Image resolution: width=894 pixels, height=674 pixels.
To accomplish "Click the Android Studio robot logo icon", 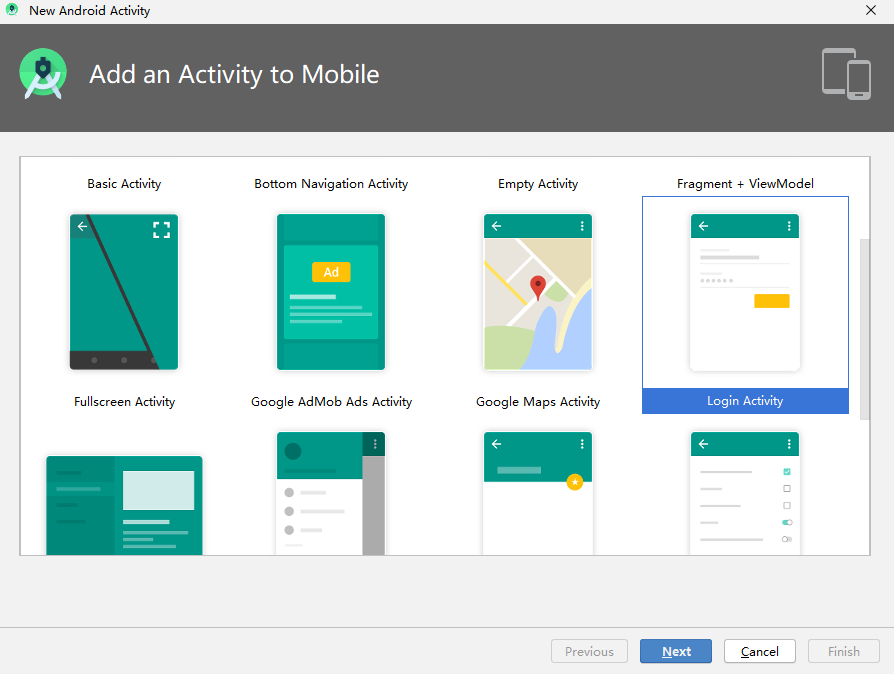I will click(x=43, y=74).
